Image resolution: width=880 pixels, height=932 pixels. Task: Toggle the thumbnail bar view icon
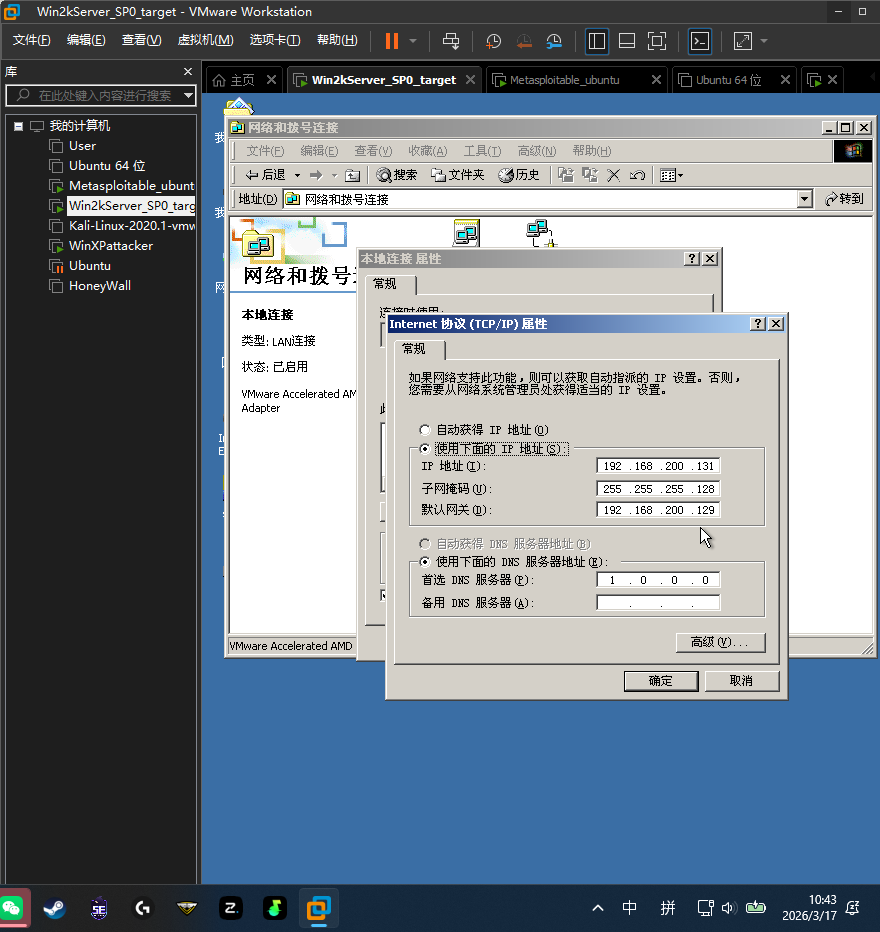point(627,41)
